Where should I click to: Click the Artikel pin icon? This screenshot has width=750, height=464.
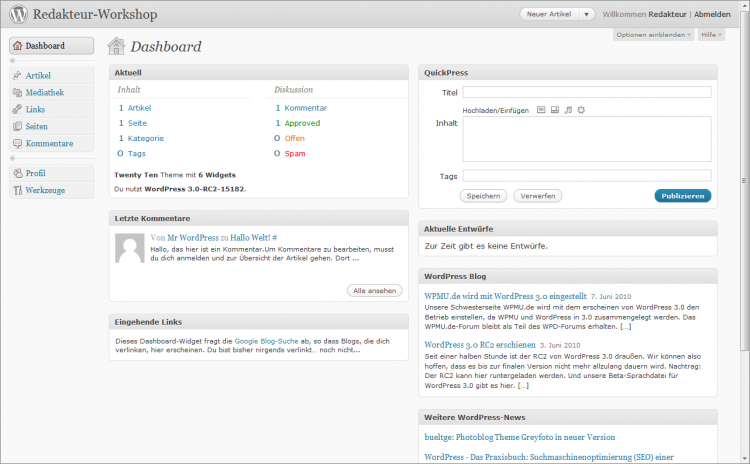[17, 76]
